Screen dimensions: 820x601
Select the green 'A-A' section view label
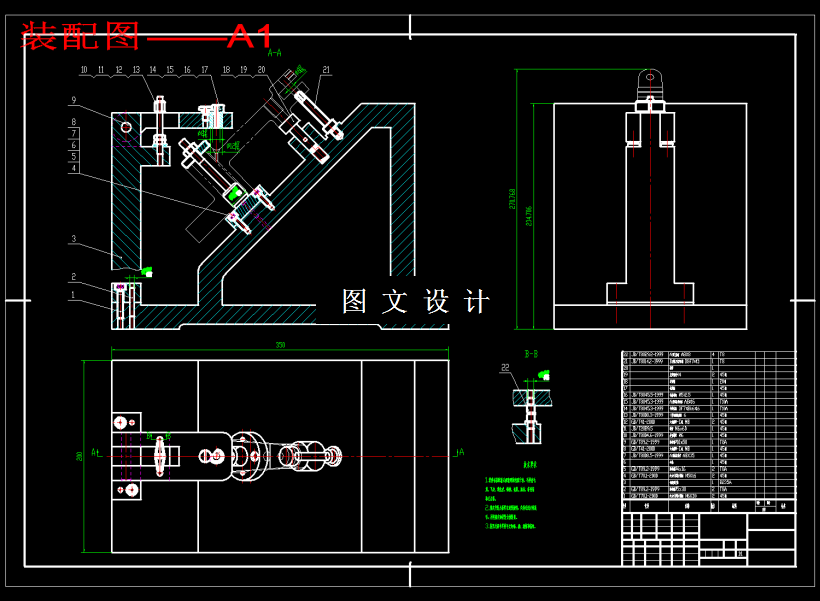coord(275,53)
